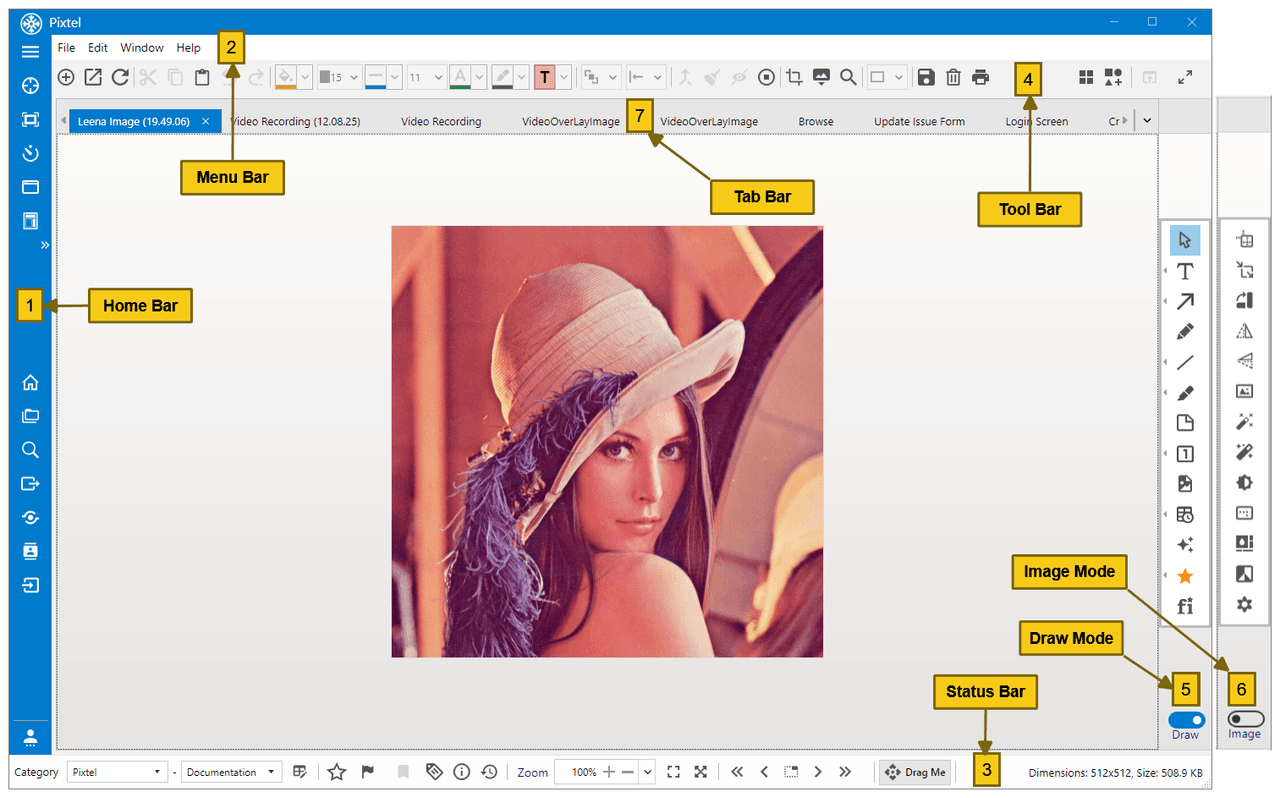Open the Window menu
The width and height of the screenshot is (1280, 798).
pos(142,47)
